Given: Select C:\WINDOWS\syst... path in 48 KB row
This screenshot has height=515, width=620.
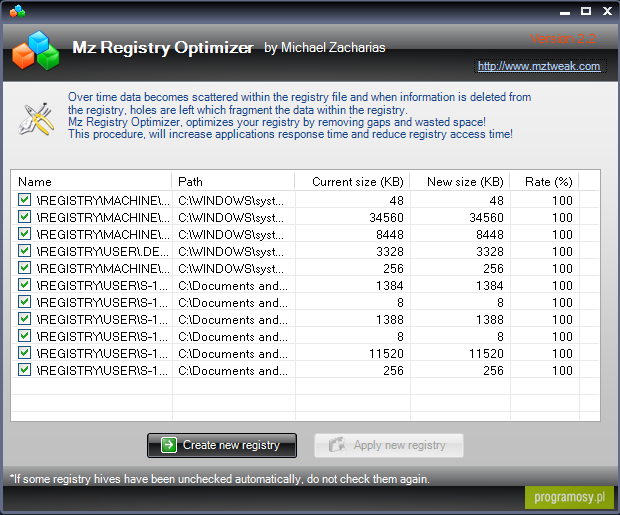Looking at the screenshot, I should pyautogui.click(x=231, y=201).
